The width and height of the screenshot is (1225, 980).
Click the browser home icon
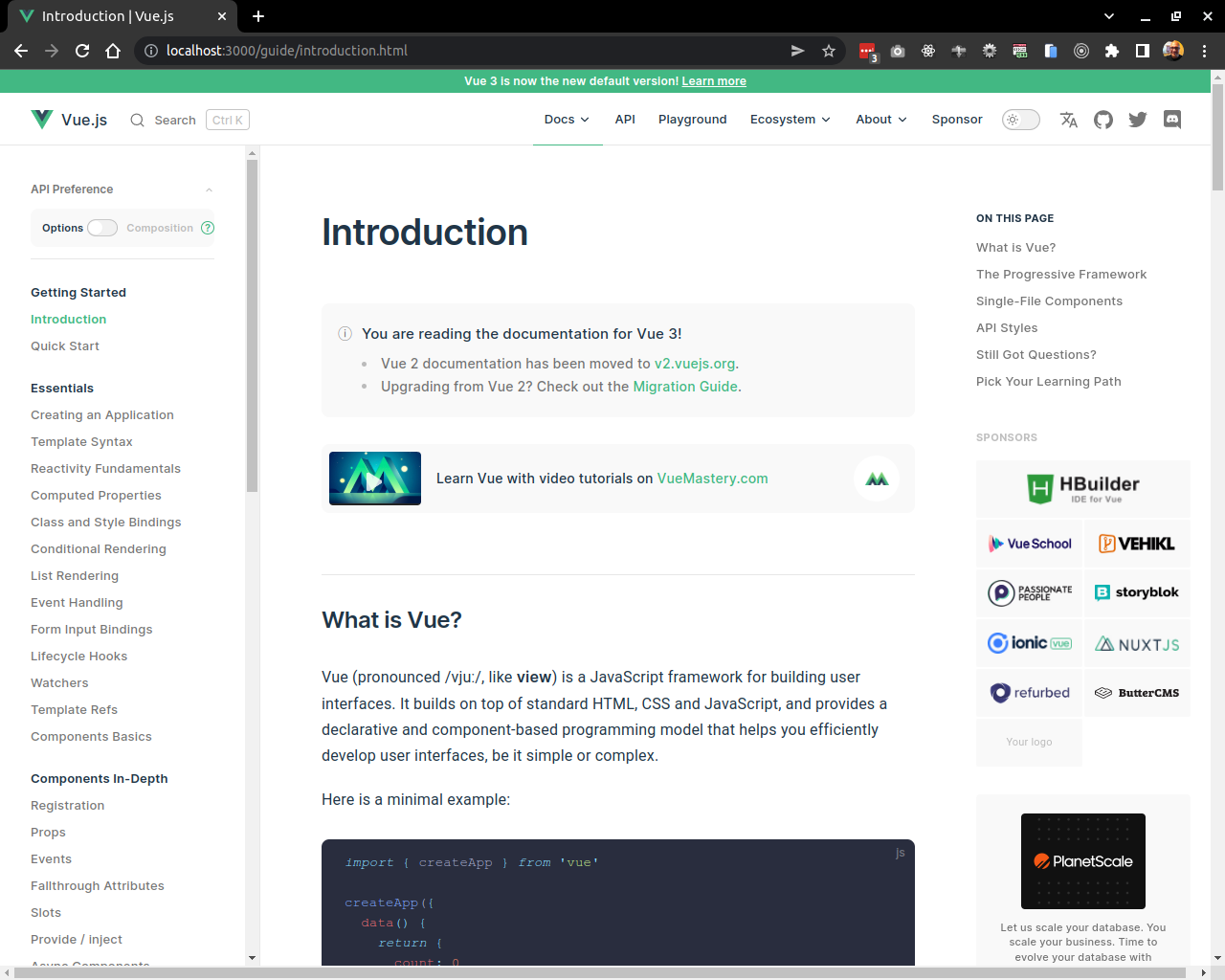pyautogui.click(x=113, y=51)
